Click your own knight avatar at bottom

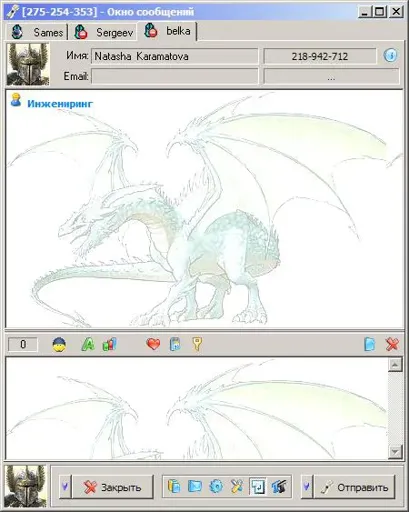[x=26, y=486]
